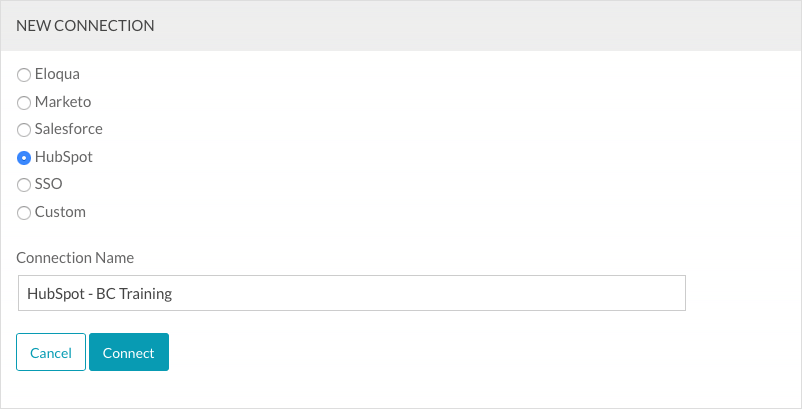Click the "HubSpot - BC Training" entered text
Image resolution: width=802 pixels, height=409 pixels.
(x=99, y=294)
